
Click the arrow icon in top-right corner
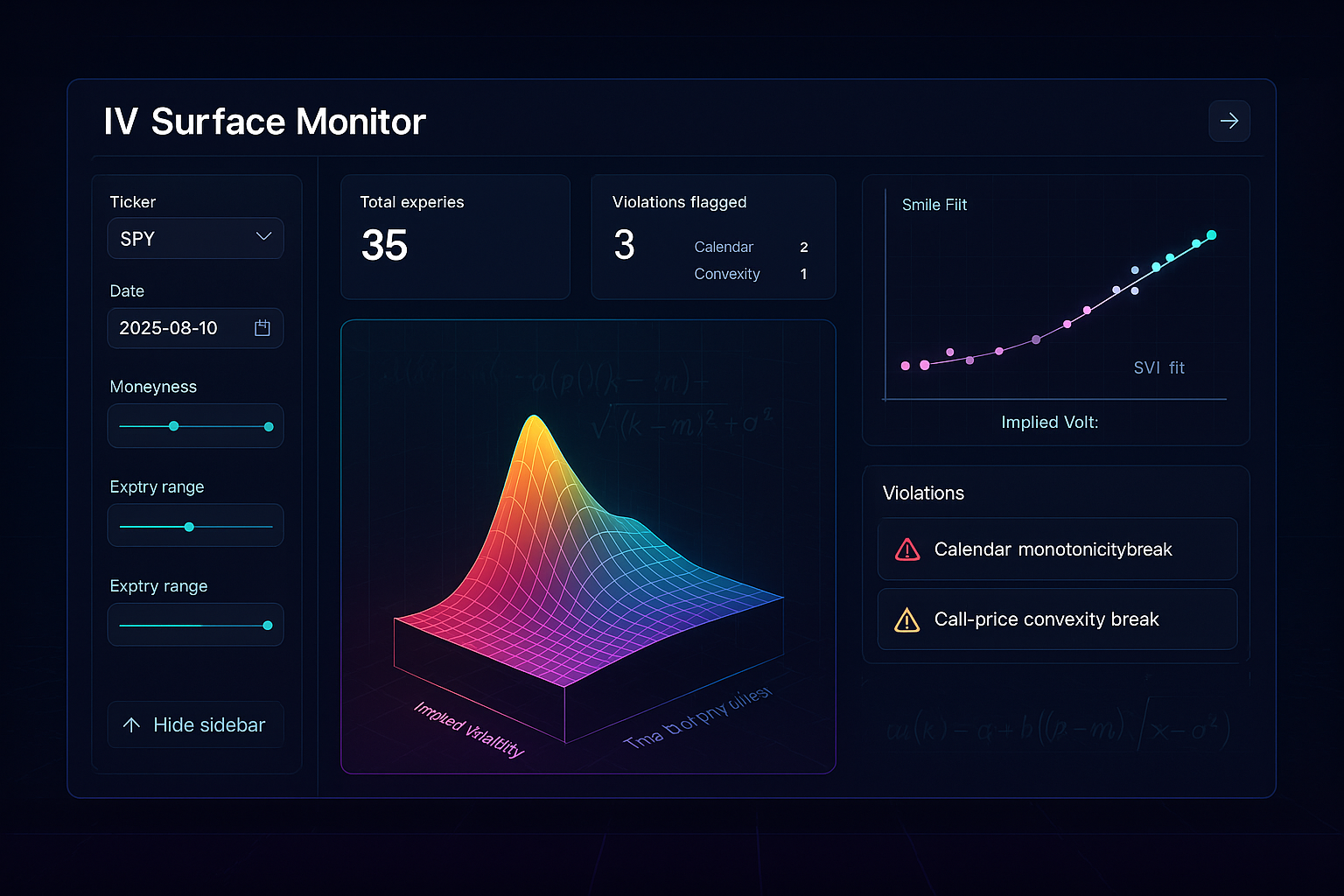pyautogui.click(x=1228, y=121)
